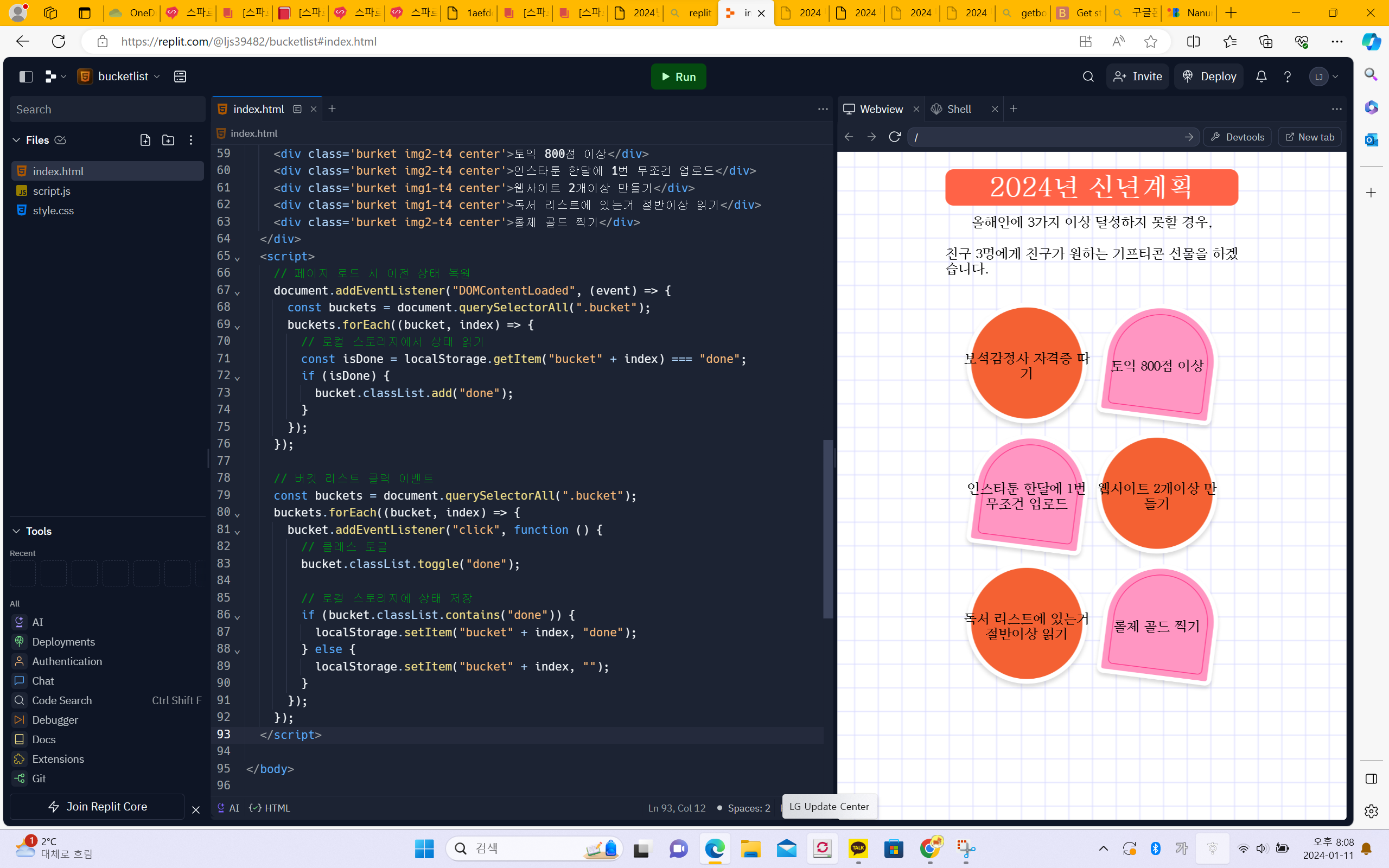Open script.js from the file tree
The height and width of the screenshot is (868, 1389).
click(x=107, y=190)
